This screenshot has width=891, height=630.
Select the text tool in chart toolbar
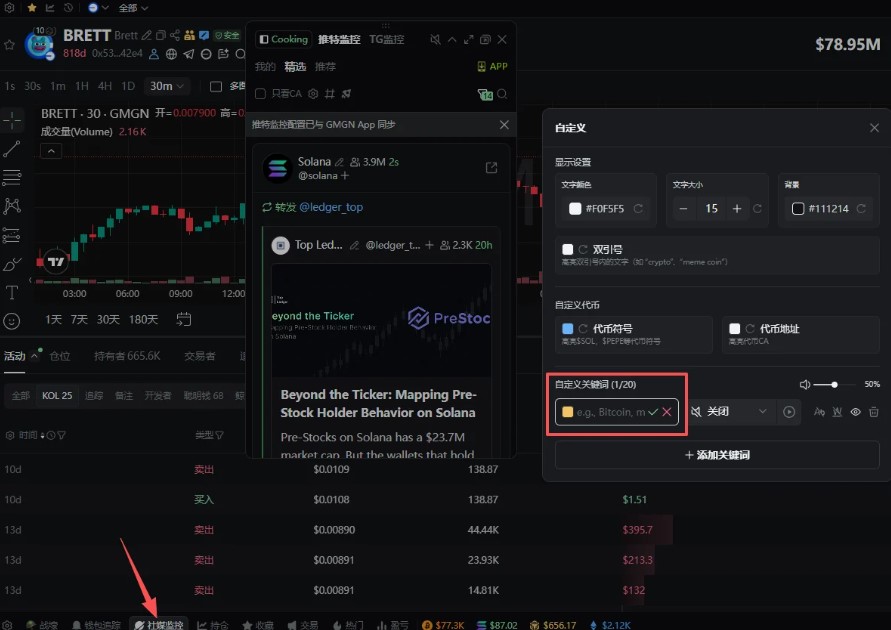[x=11, y=293]
